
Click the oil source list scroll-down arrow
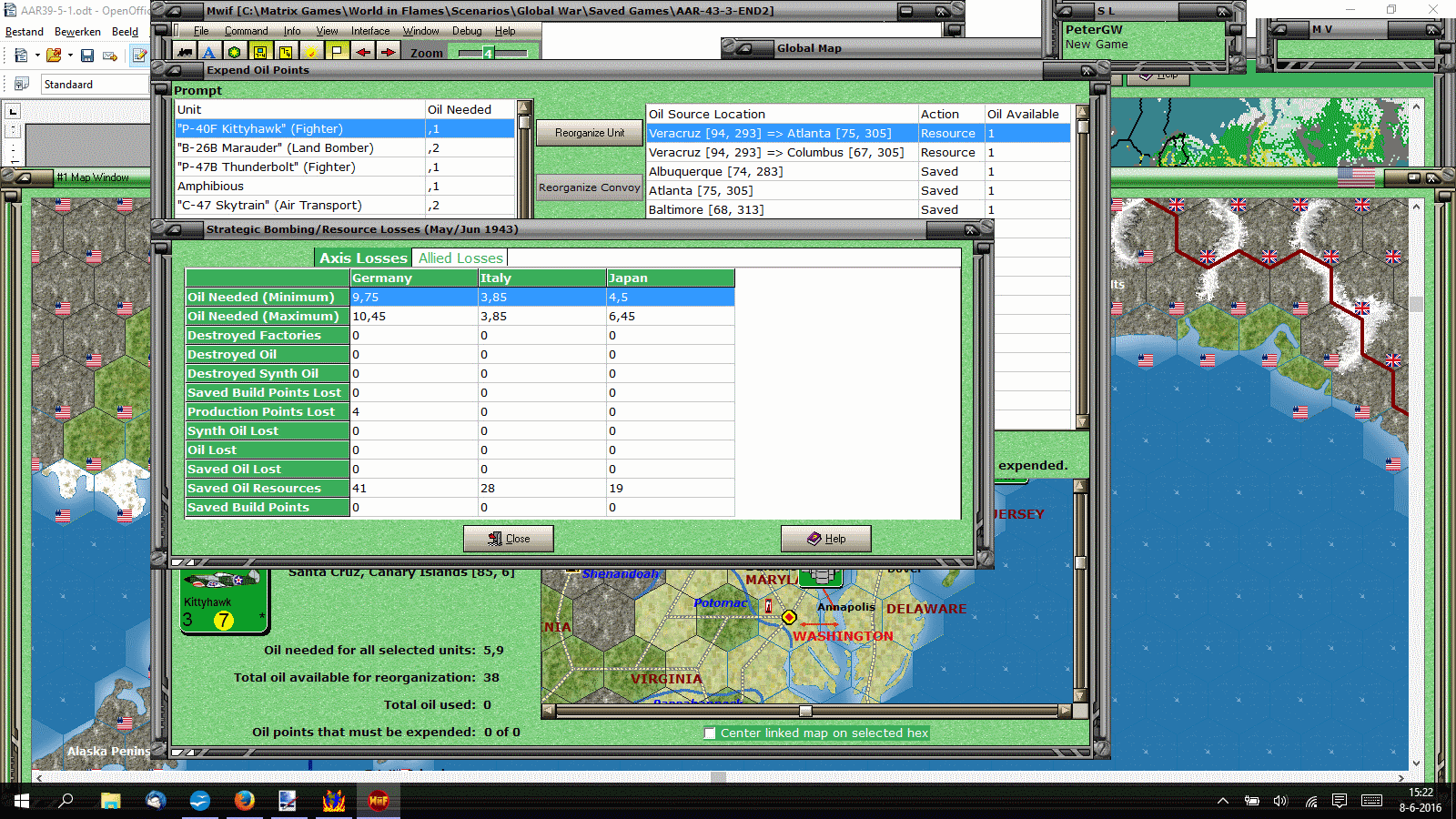(1082, 421)
